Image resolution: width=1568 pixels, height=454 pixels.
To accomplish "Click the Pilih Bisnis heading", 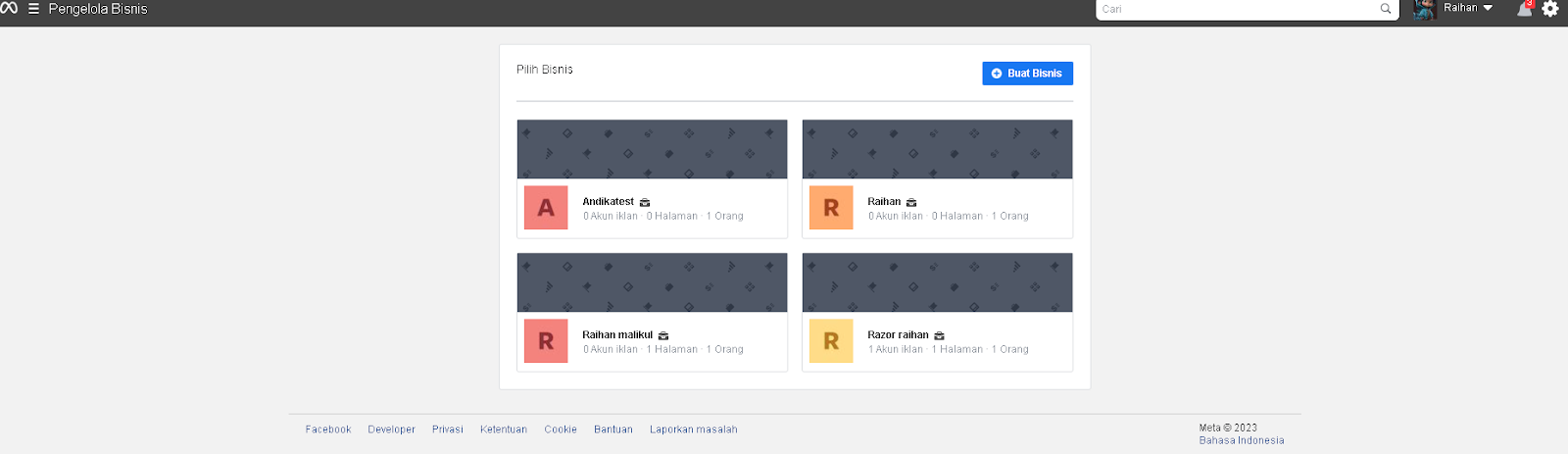I will point(545,70).
